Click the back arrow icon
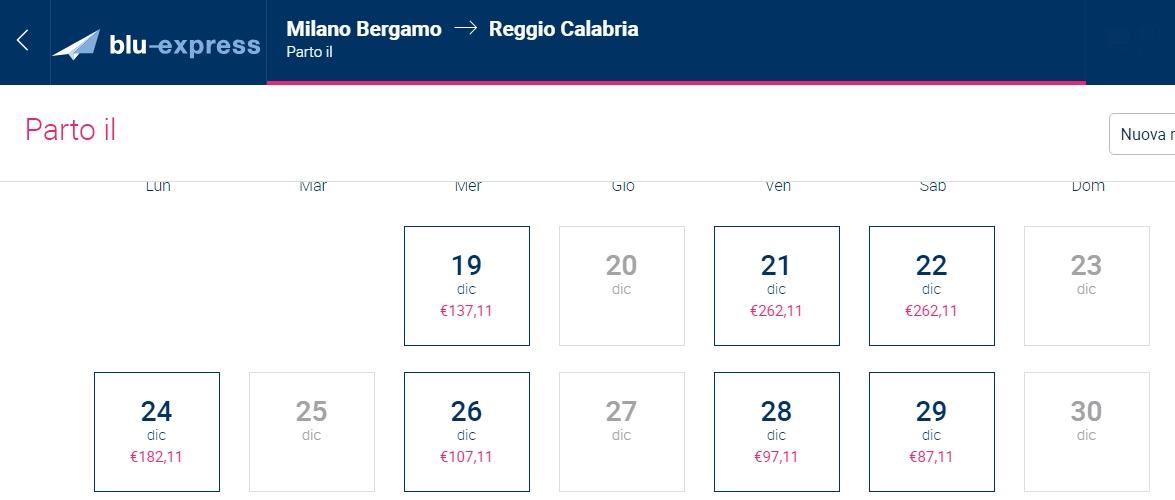The width and height of the screenshot is (1175, 500). pyautogui.click(x=23, y=41)
